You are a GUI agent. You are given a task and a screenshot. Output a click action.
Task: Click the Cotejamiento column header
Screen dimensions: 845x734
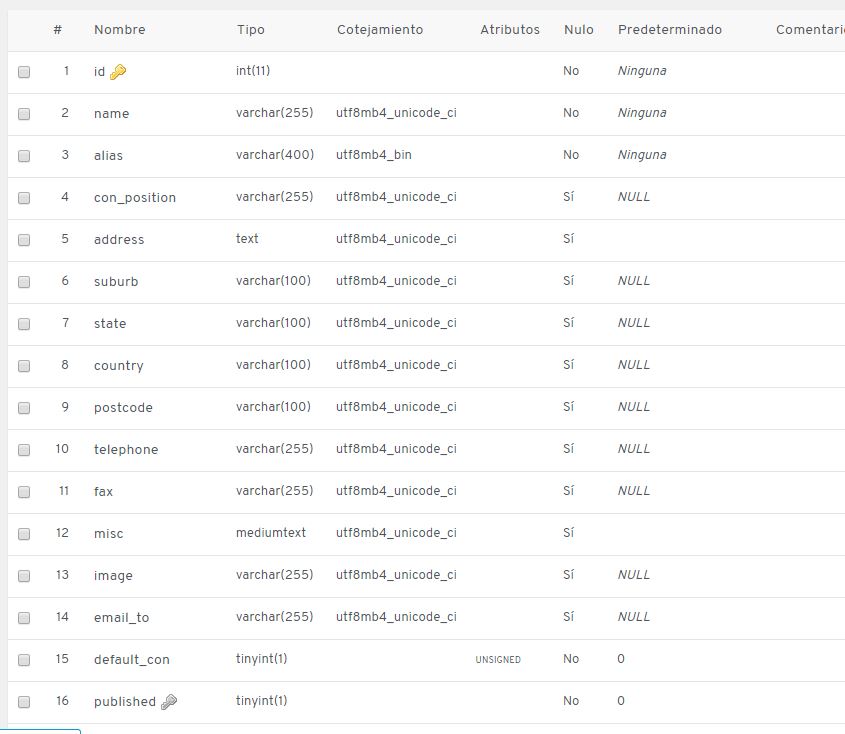pyautogui.click(x=380, y=30)
